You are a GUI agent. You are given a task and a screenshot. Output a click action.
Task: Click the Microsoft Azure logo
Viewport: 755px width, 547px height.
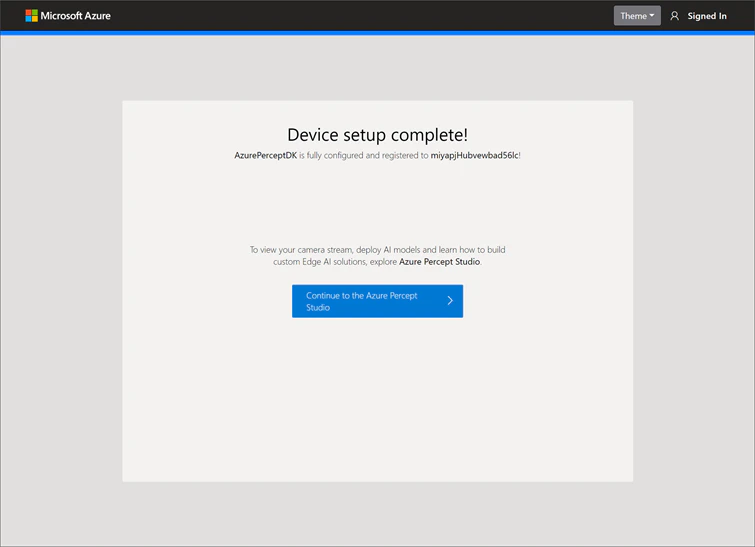pyautogui.click(x=31, y=16)
